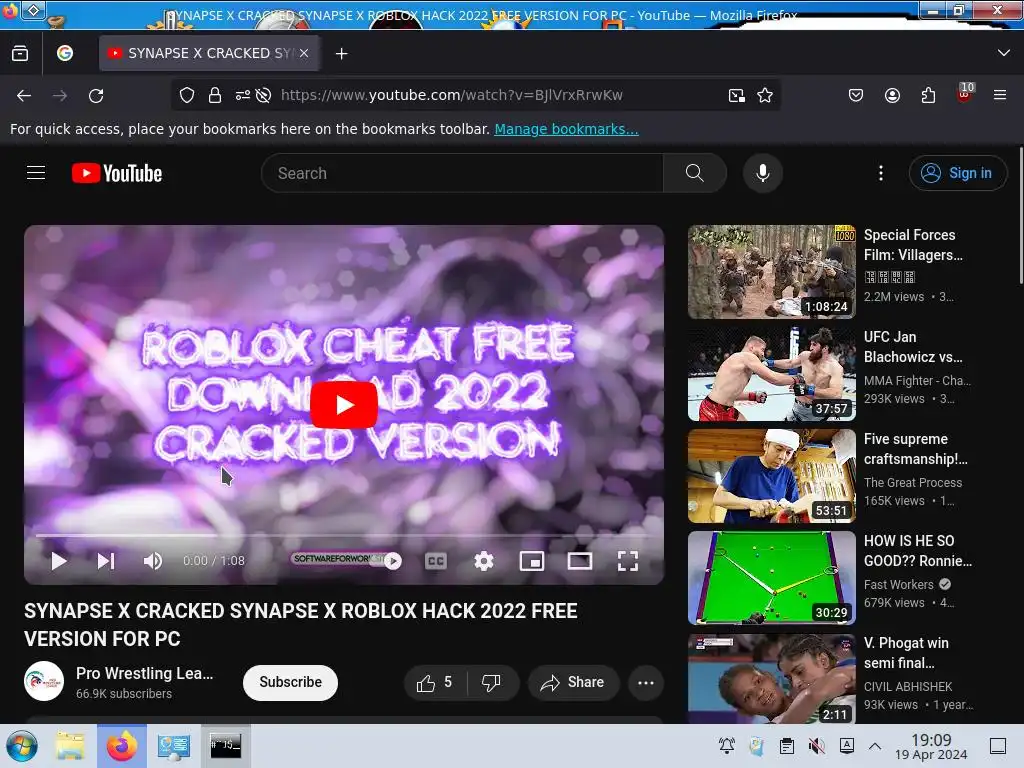Open Firefox View recent browsing icon
This screenshot has width=1024, height=768.
tap(20, 54)
